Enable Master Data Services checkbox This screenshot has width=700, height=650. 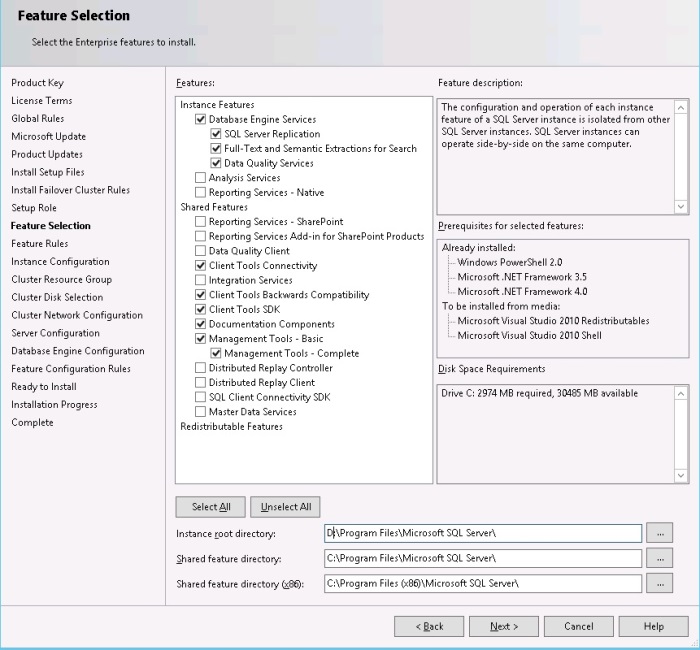click(x=200, y=412)
